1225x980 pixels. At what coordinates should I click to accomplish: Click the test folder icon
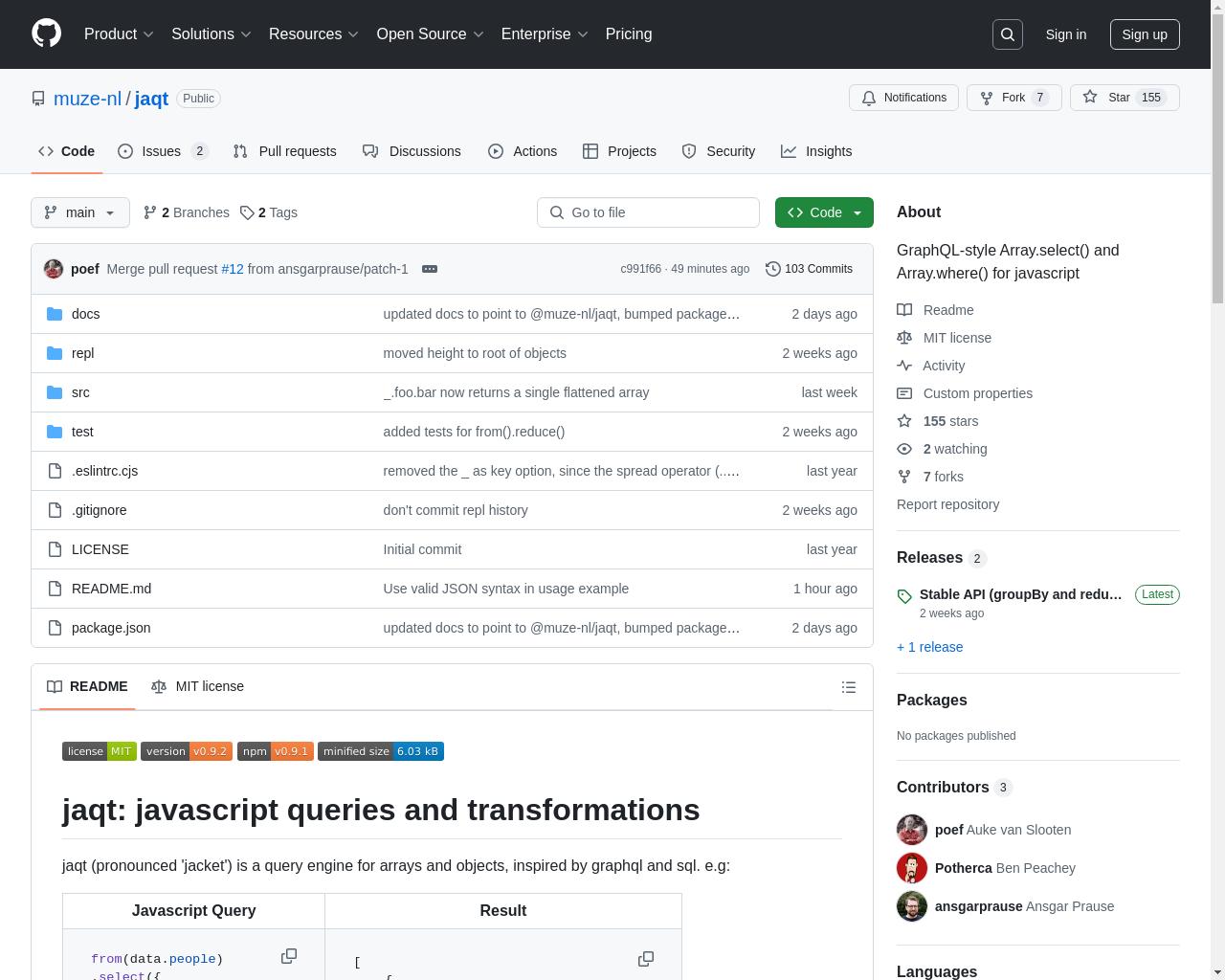pos(55,432)
